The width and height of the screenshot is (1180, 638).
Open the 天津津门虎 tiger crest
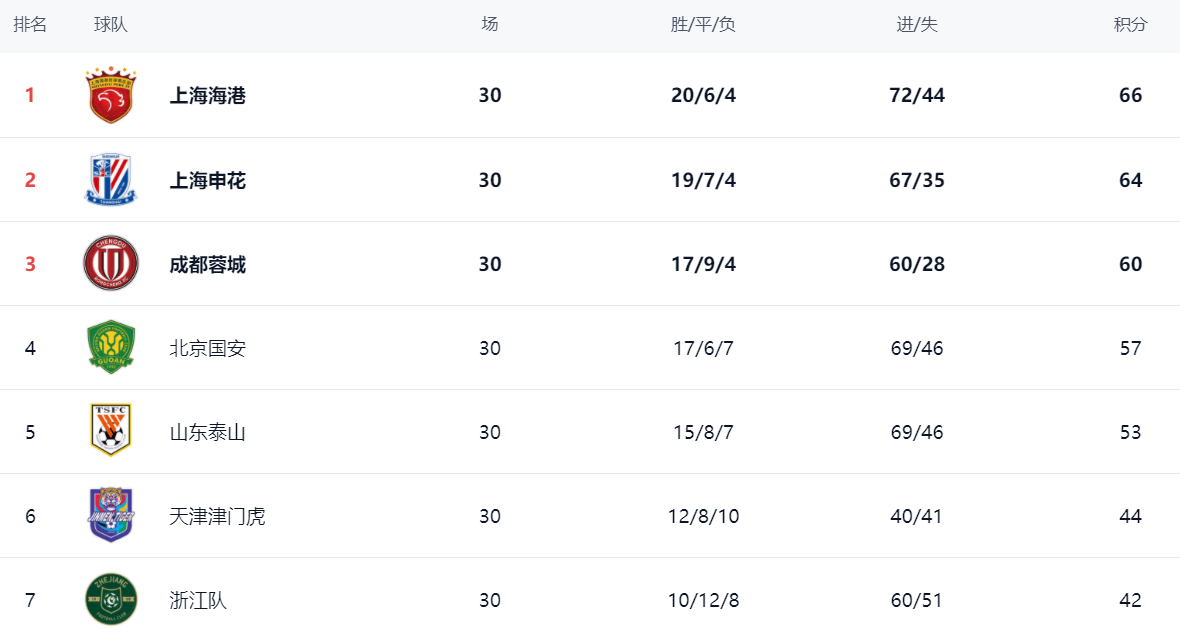coord(110,516)
